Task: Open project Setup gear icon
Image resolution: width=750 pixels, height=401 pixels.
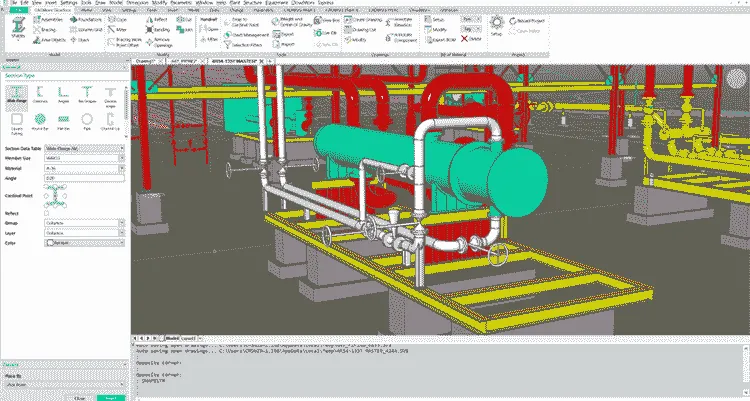Action: pyautogui.click(x=497, y=25)
